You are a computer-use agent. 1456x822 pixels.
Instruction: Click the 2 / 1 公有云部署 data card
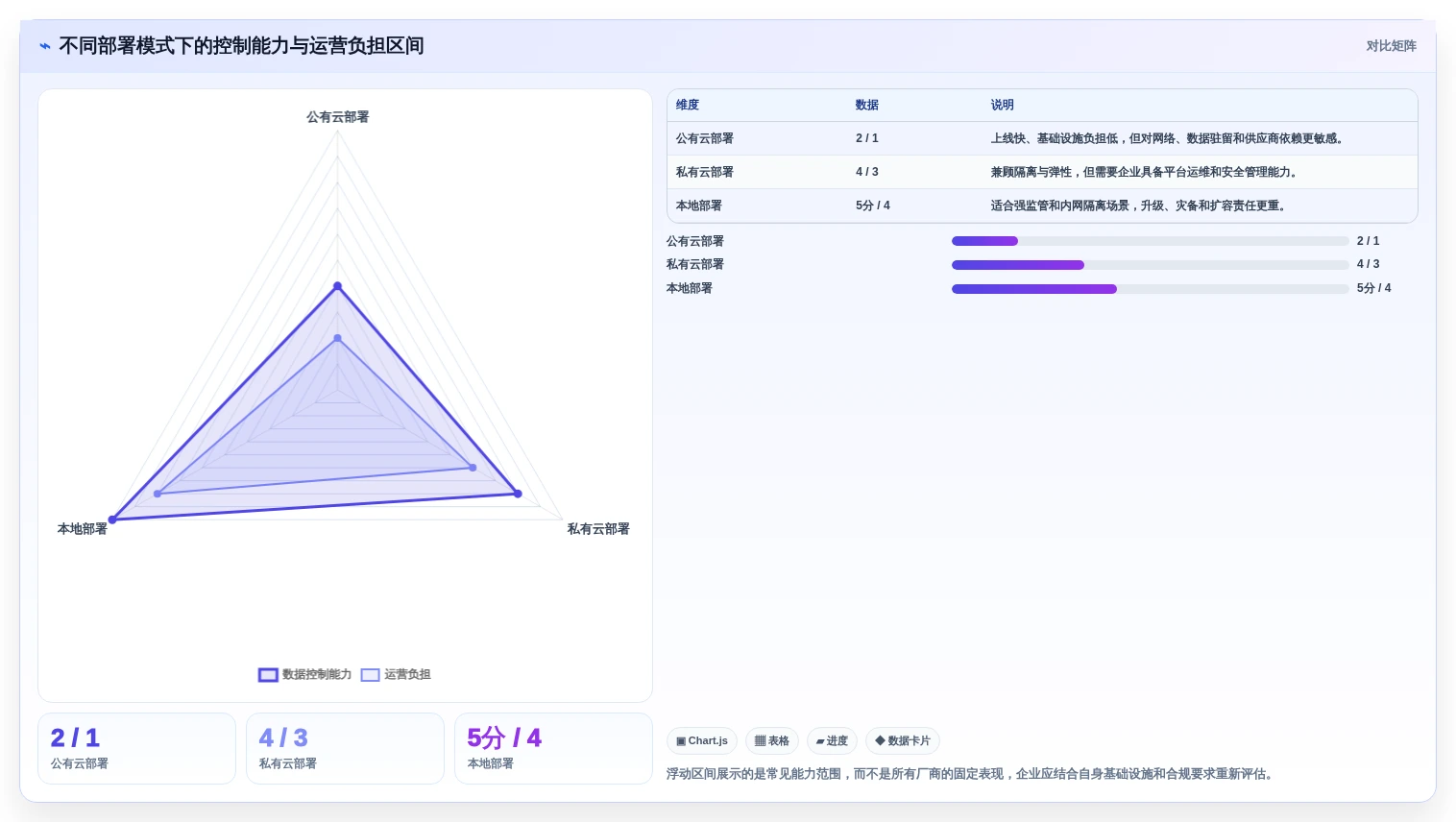pyautogui.click(x=136, y=748)
